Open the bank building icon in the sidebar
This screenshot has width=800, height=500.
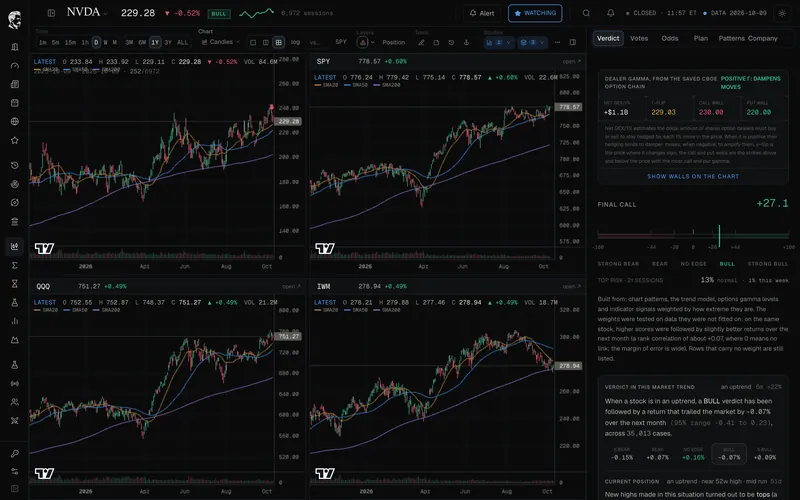click(15, 221)
